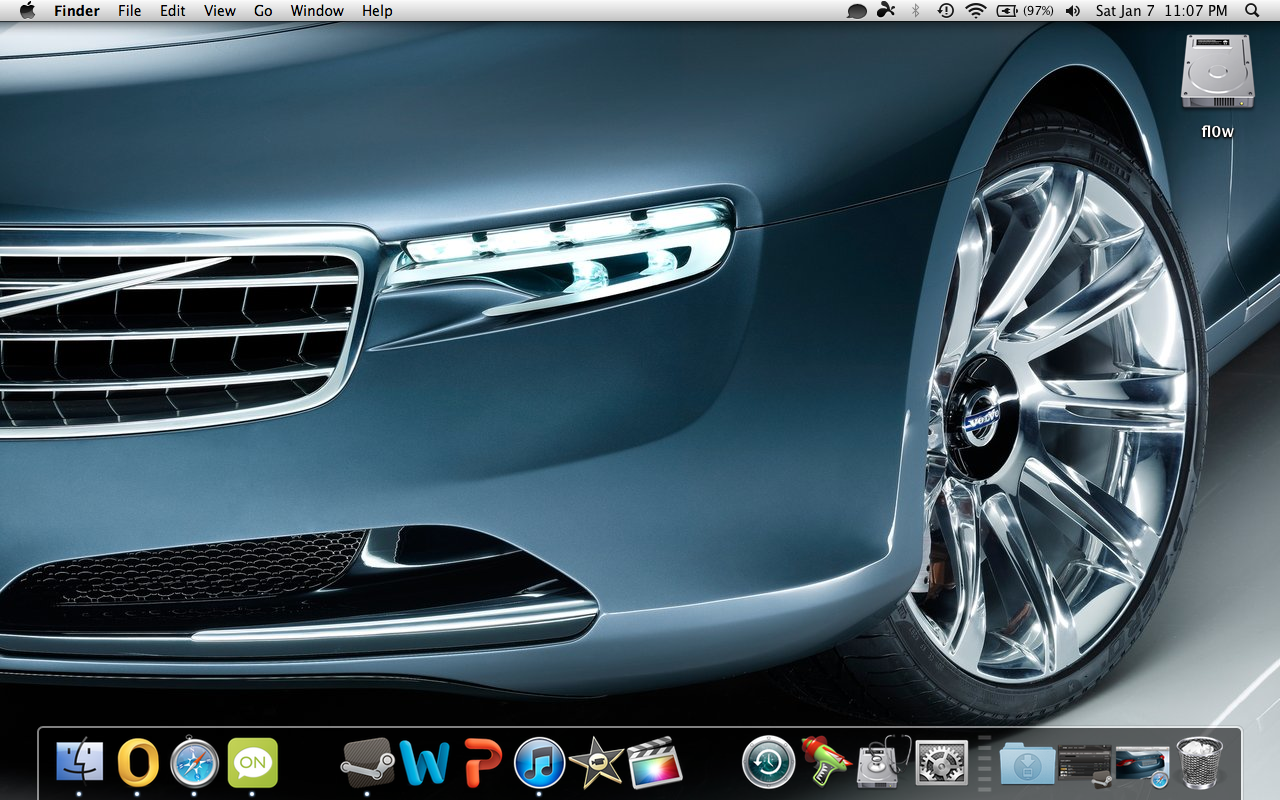Open the dark window stack in Dock

coord(1084,765)
